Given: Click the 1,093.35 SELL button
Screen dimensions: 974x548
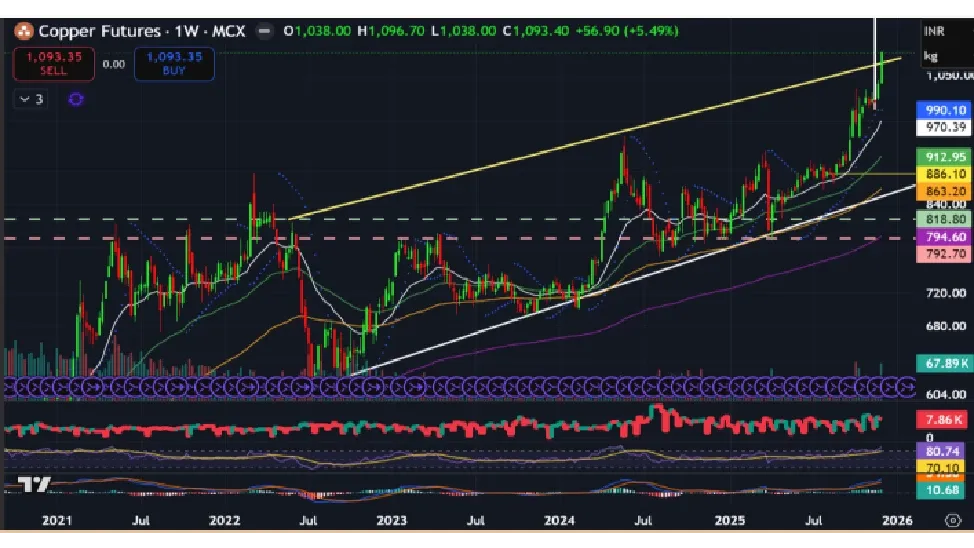Looking at the screenshot, I should coord(53,63).
